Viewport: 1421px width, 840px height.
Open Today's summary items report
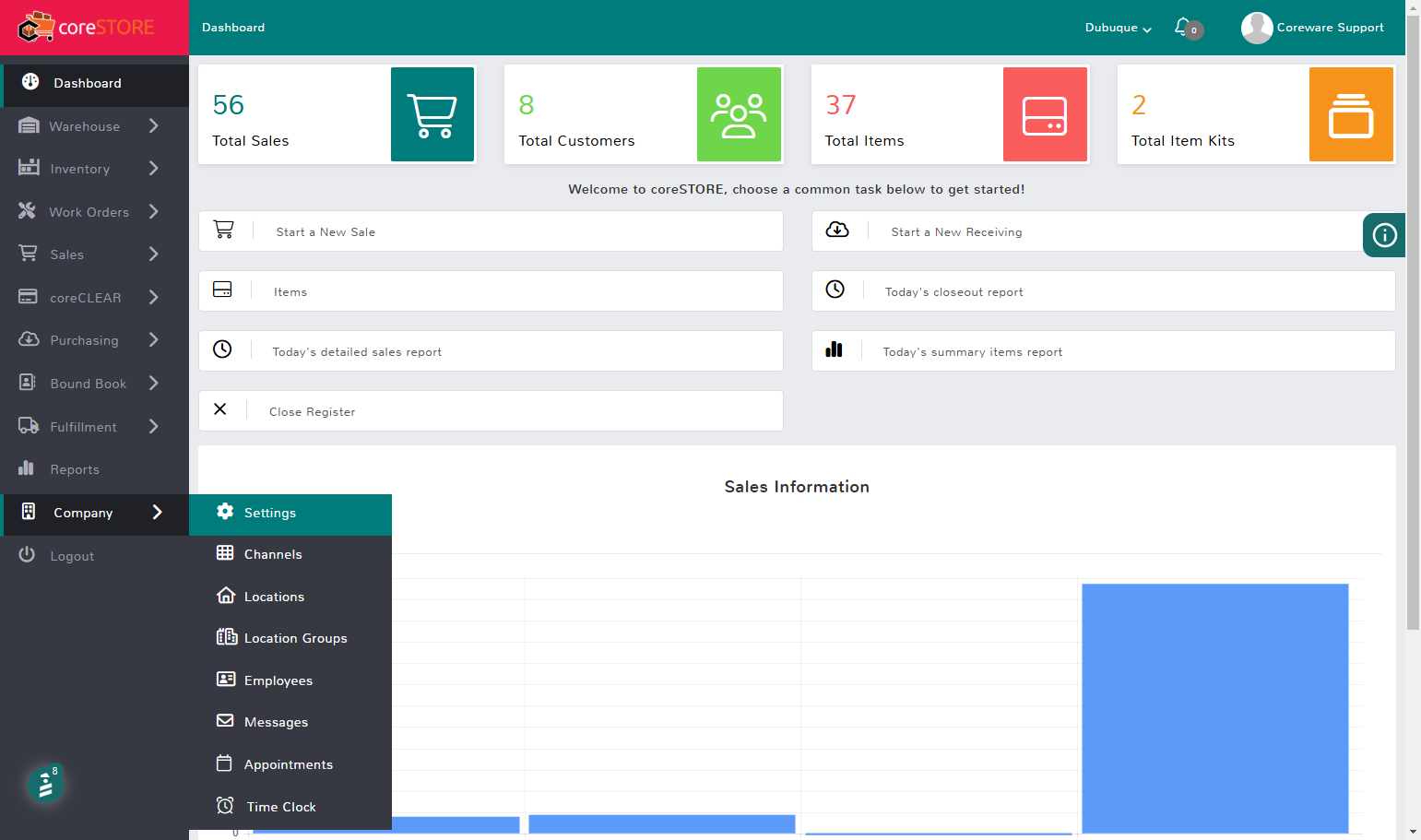coord(1103,351)
